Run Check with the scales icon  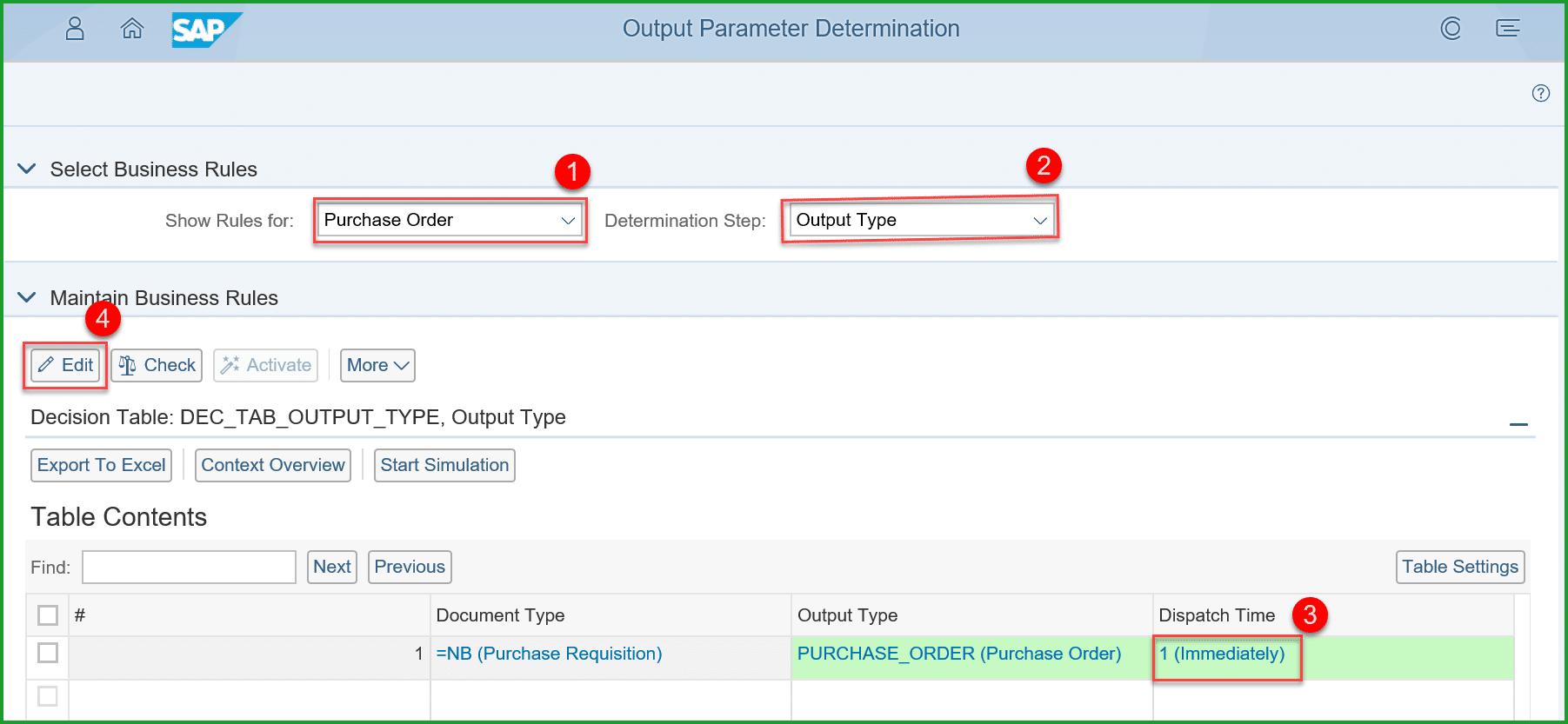tap(157, 365)
